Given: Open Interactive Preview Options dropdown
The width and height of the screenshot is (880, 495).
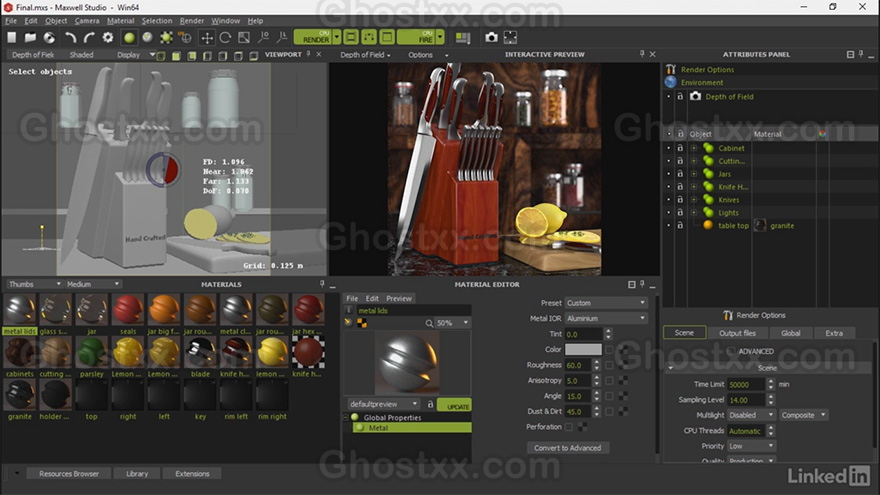Looking at the screenshot, I should (x=428, y=55).
